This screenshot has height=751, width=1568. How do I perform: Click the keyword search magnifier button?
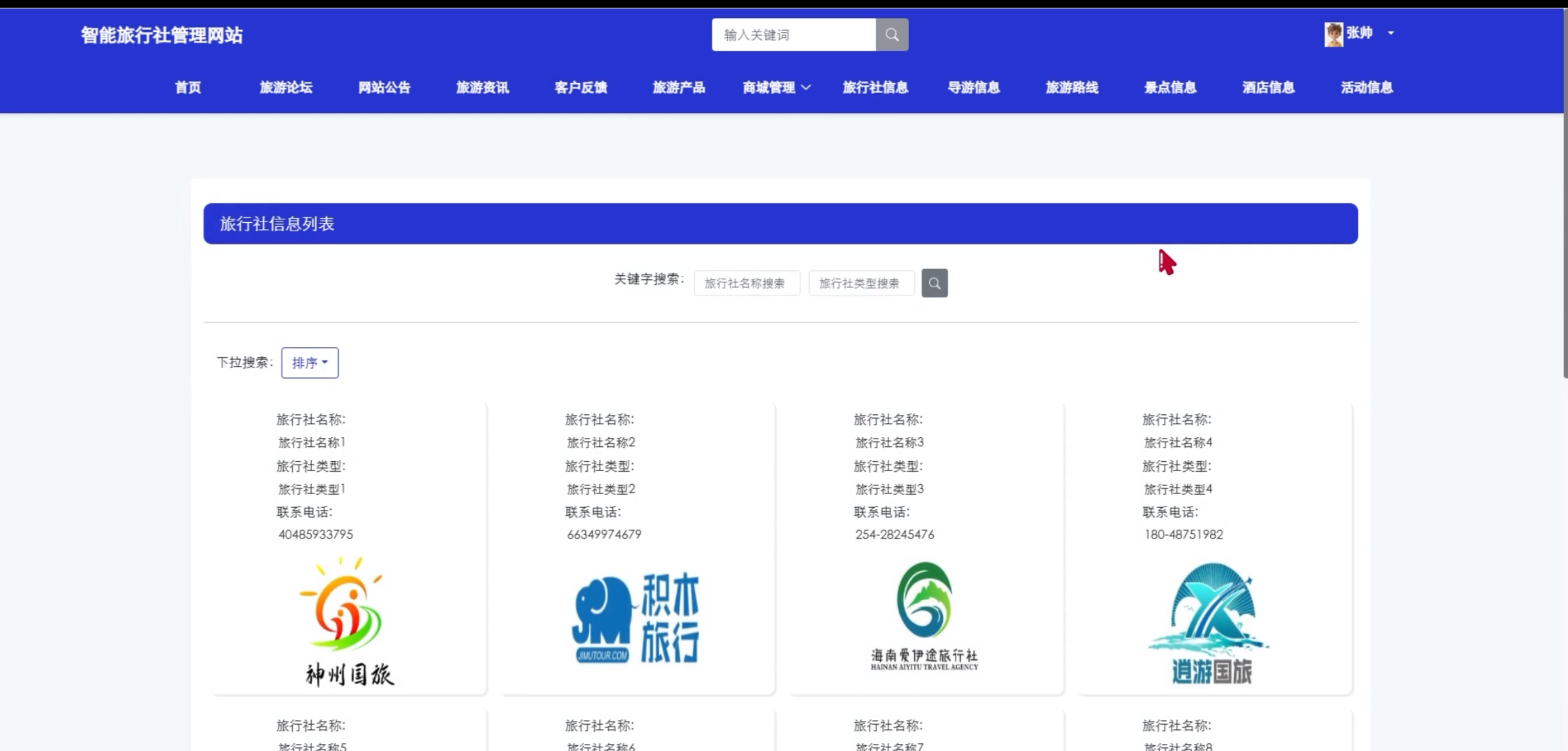(x=934, y=283)
